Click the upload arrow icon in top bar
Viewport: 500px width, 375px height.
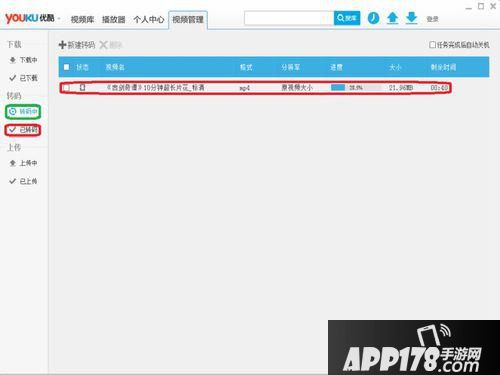(x=392, y=18)
